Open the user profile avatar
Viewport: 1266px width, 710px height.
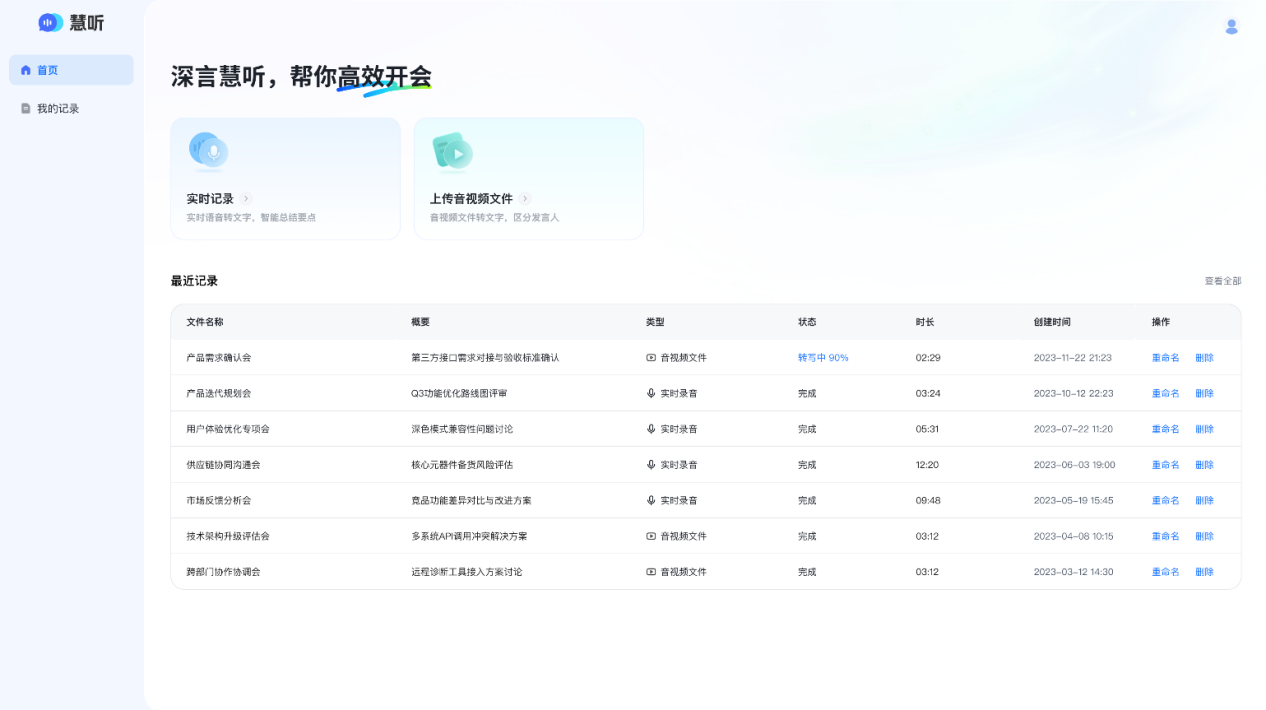[x=1231, y=27]
